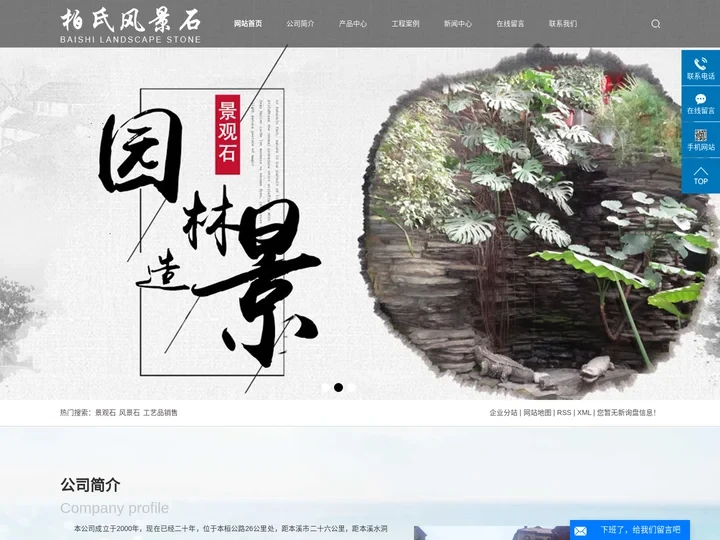This screenshot has height=540, width=720.
Task: Click the 柏氏风景石 site logo
Action: (130, 26)
